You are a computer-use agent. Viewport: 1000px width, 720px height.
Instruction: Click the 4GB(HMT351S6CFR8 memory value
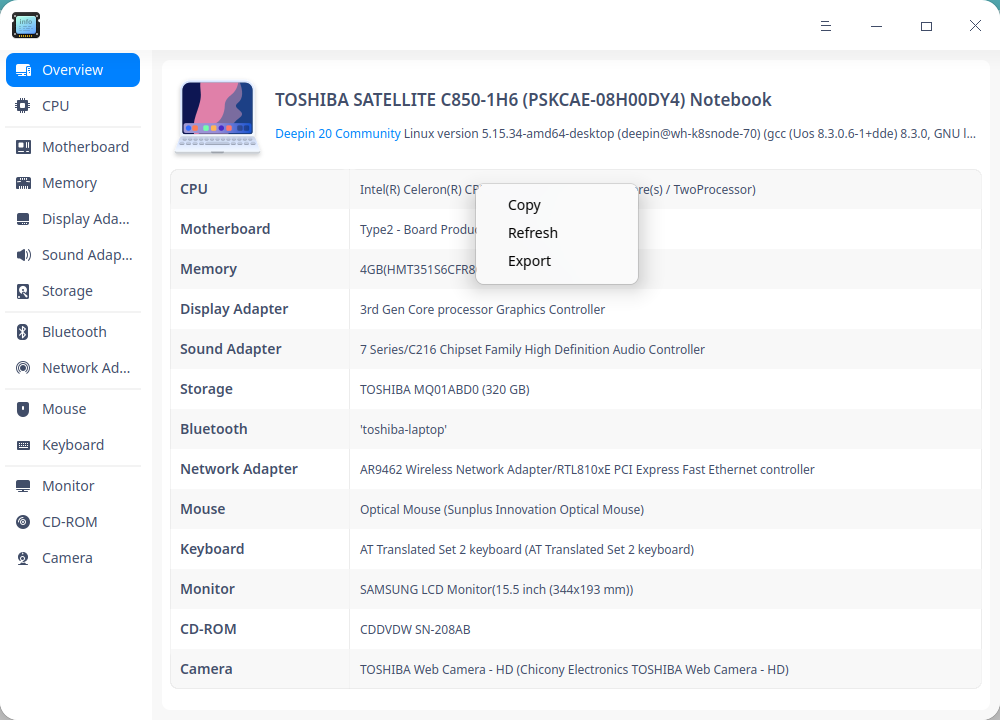[x=418, y=270]
